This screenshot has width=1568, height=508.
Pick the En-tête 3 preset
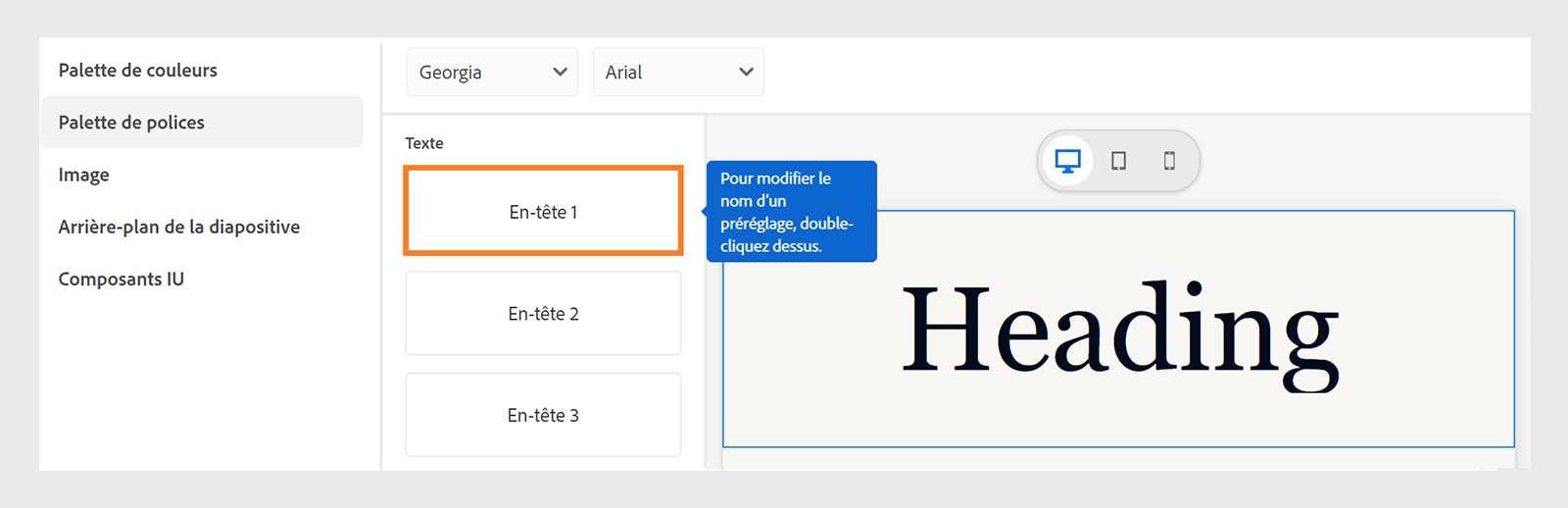[x=543, y=415]
